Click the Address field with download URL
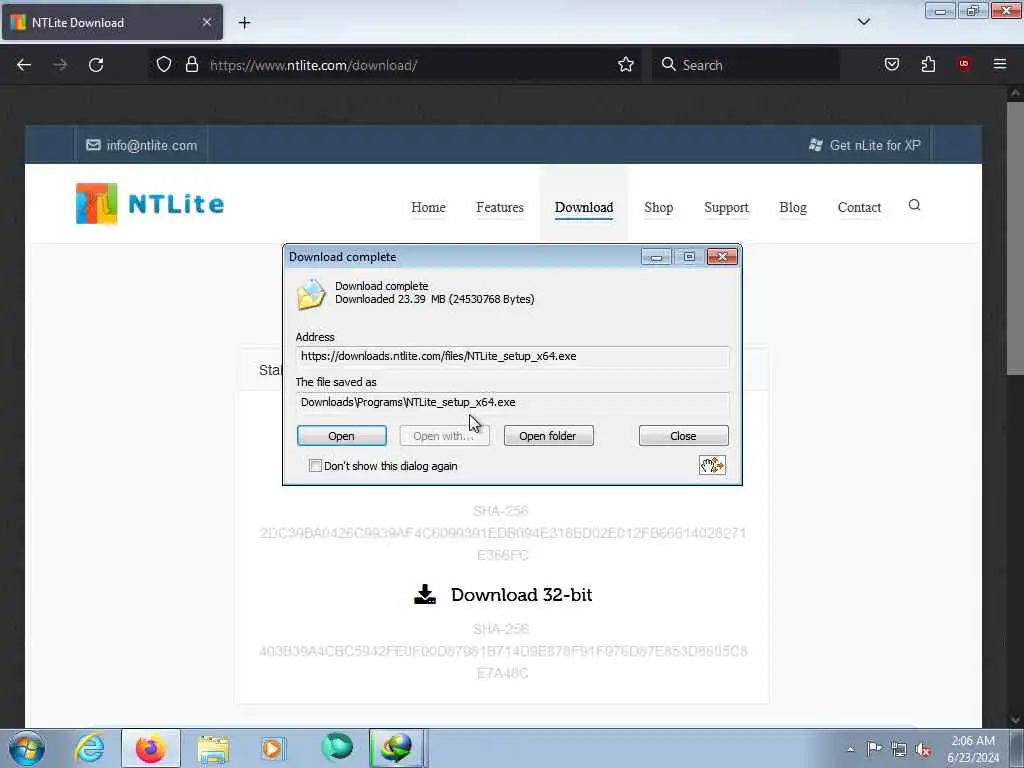Viewport: 1024px width, 768px height. pyautogui.click(x=513, y=357)
